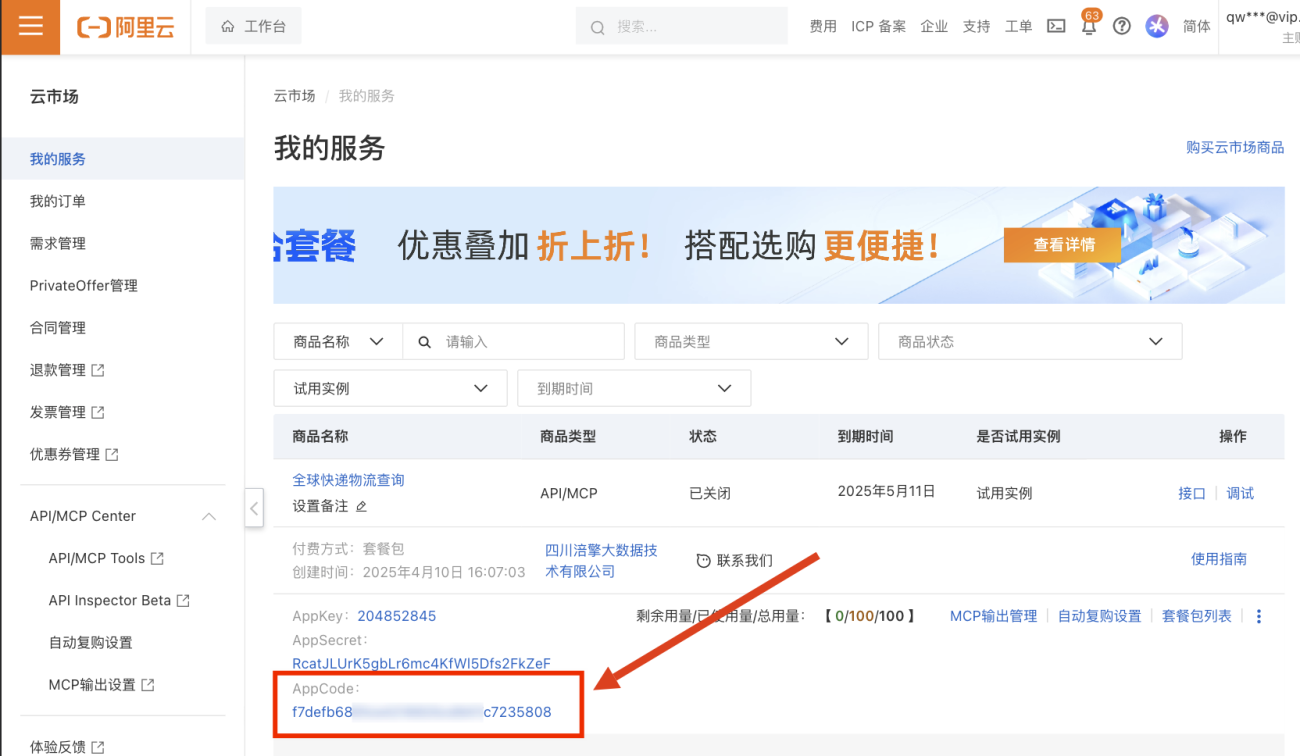Collapse the sidebar with the arrow handle

click(254, 508)
